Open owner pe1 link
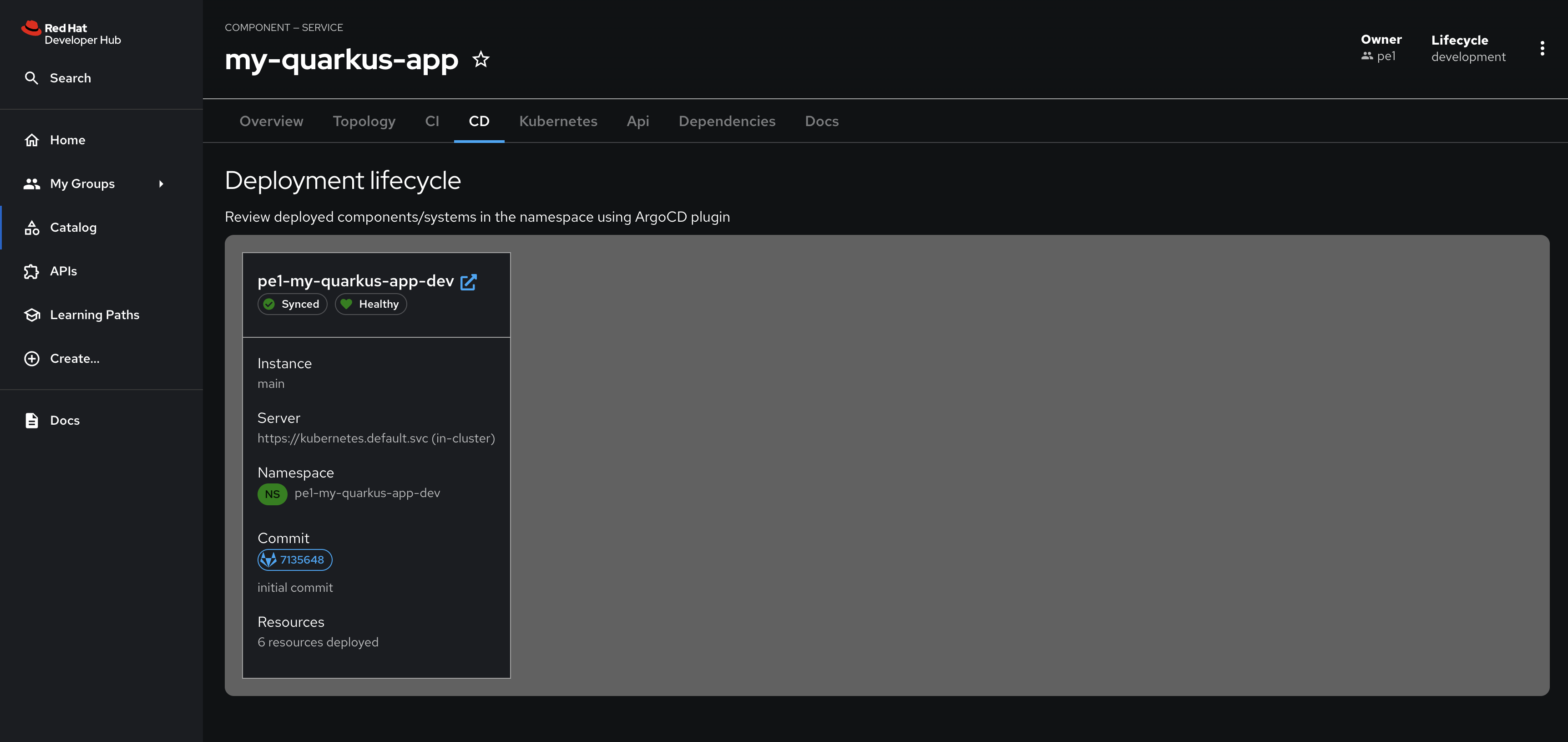 click(x=1386, y=56)
